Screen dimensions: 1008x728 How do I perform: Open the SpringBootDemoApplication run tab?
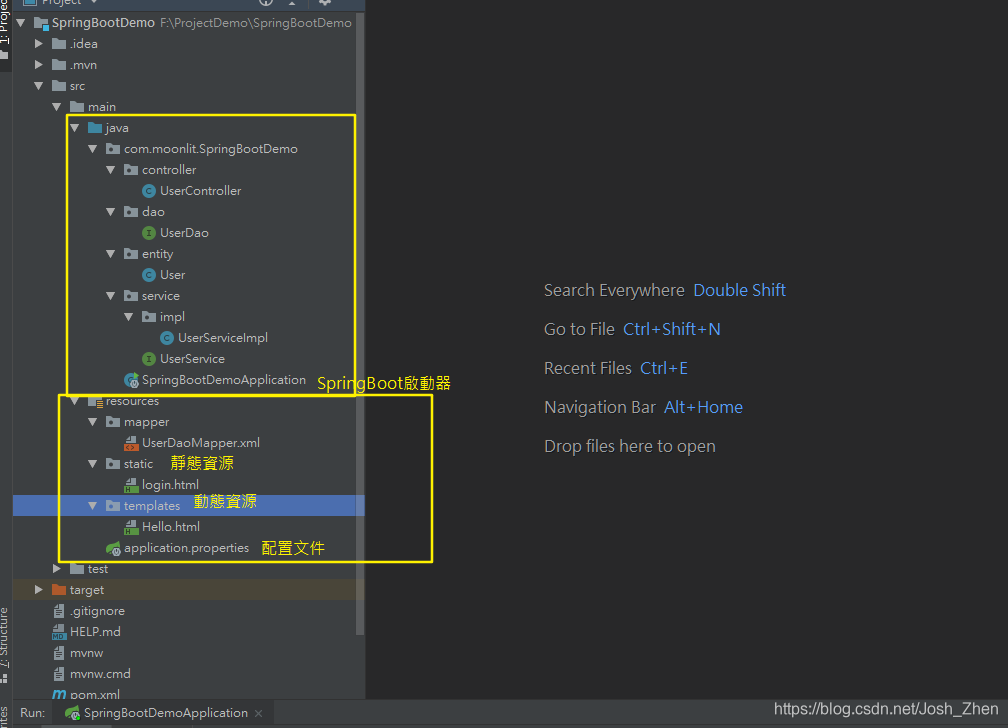[165, 713]
